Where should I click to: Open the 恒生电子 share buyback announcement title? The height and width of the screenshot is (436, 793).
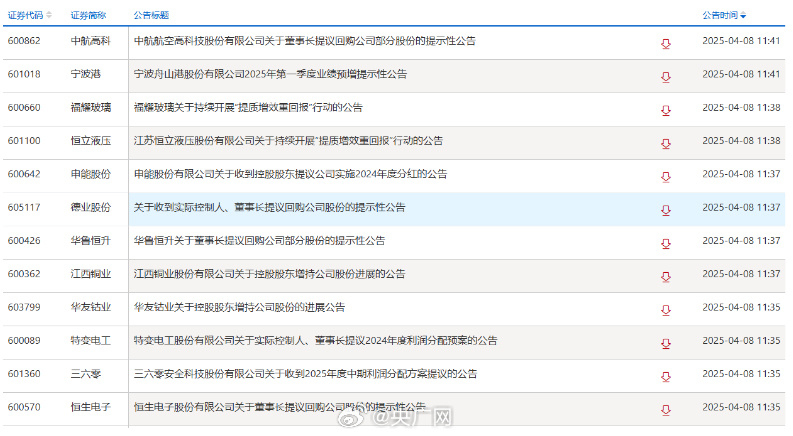(x=279, y=407)
